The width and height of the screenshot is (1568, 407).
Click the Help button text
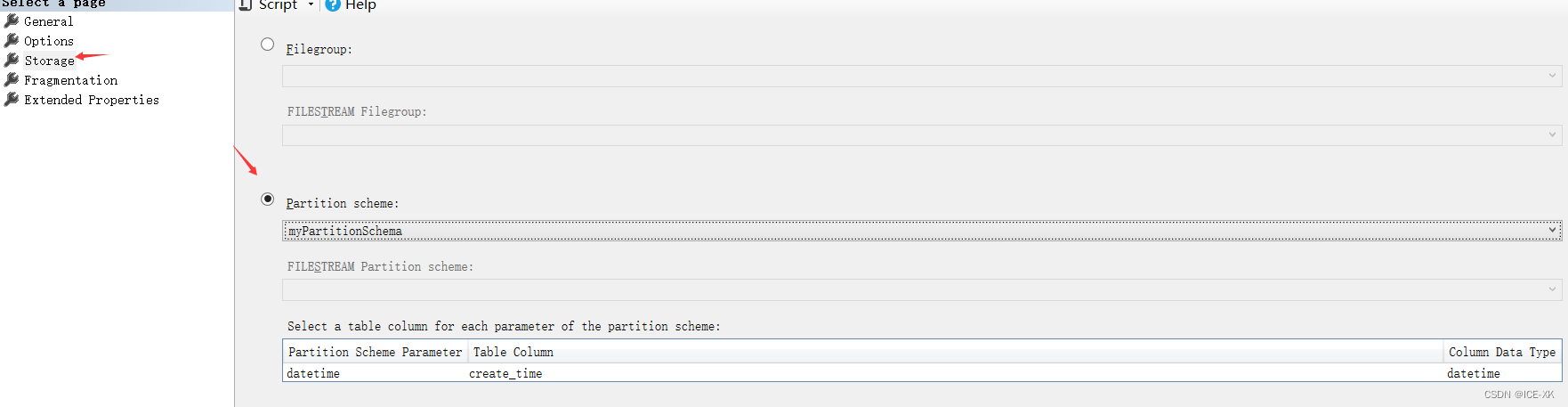[x=360, y=5]
